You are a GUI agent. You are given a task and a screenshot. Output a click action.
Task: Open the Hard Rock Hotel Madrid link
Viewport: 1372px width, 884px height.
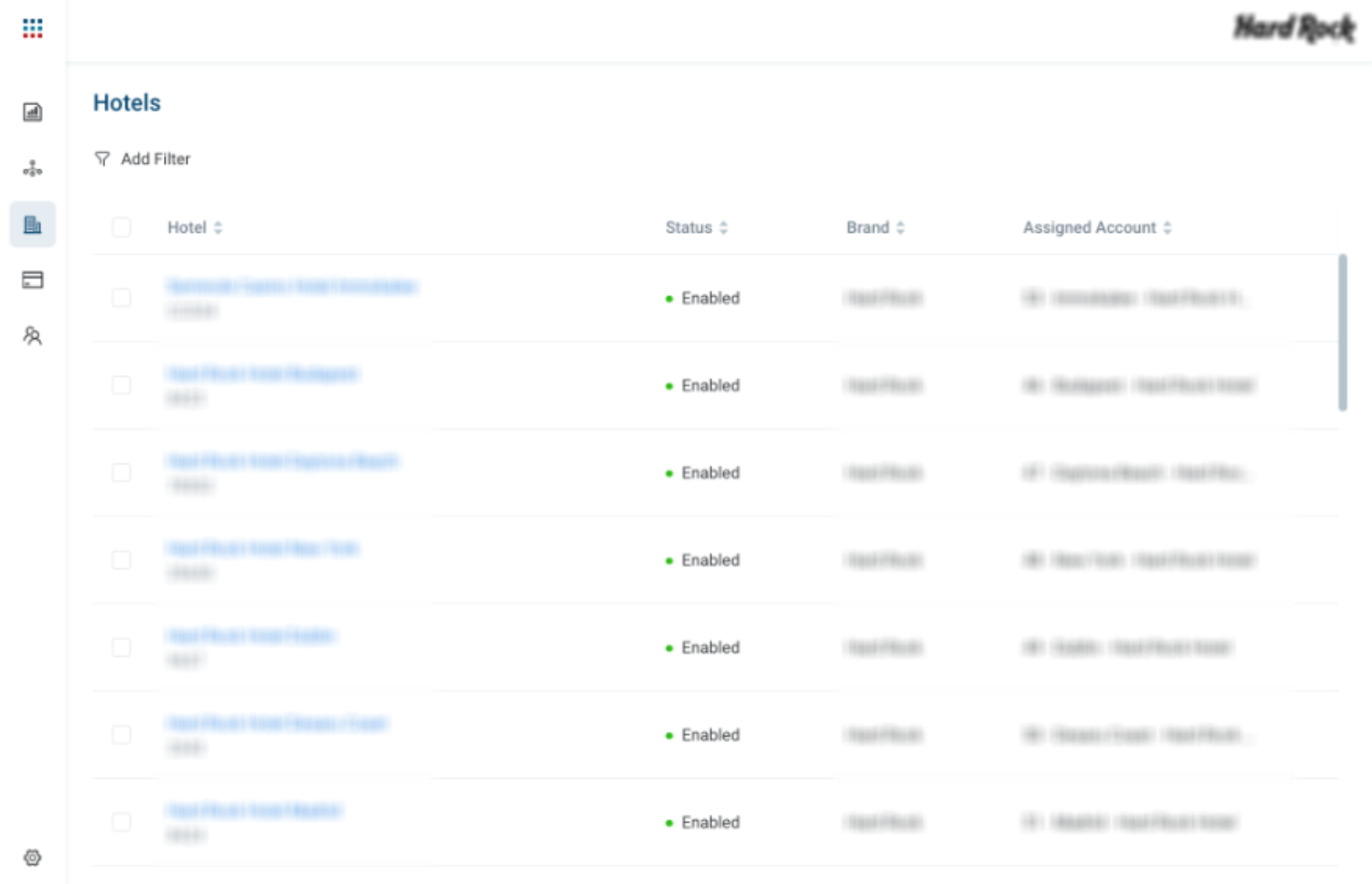pos(255,811)
